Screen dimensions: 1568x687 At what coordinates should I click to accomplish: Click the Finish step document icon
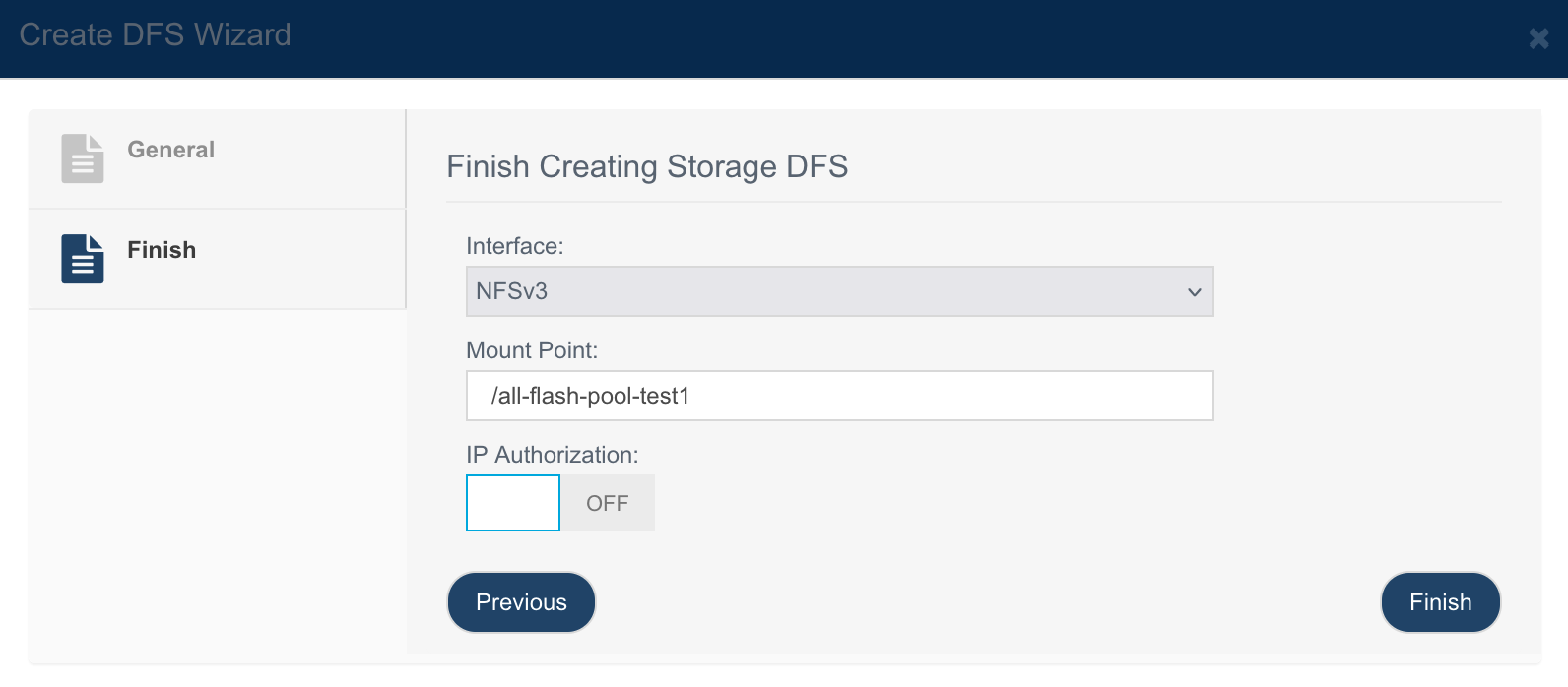click(83, 259)
